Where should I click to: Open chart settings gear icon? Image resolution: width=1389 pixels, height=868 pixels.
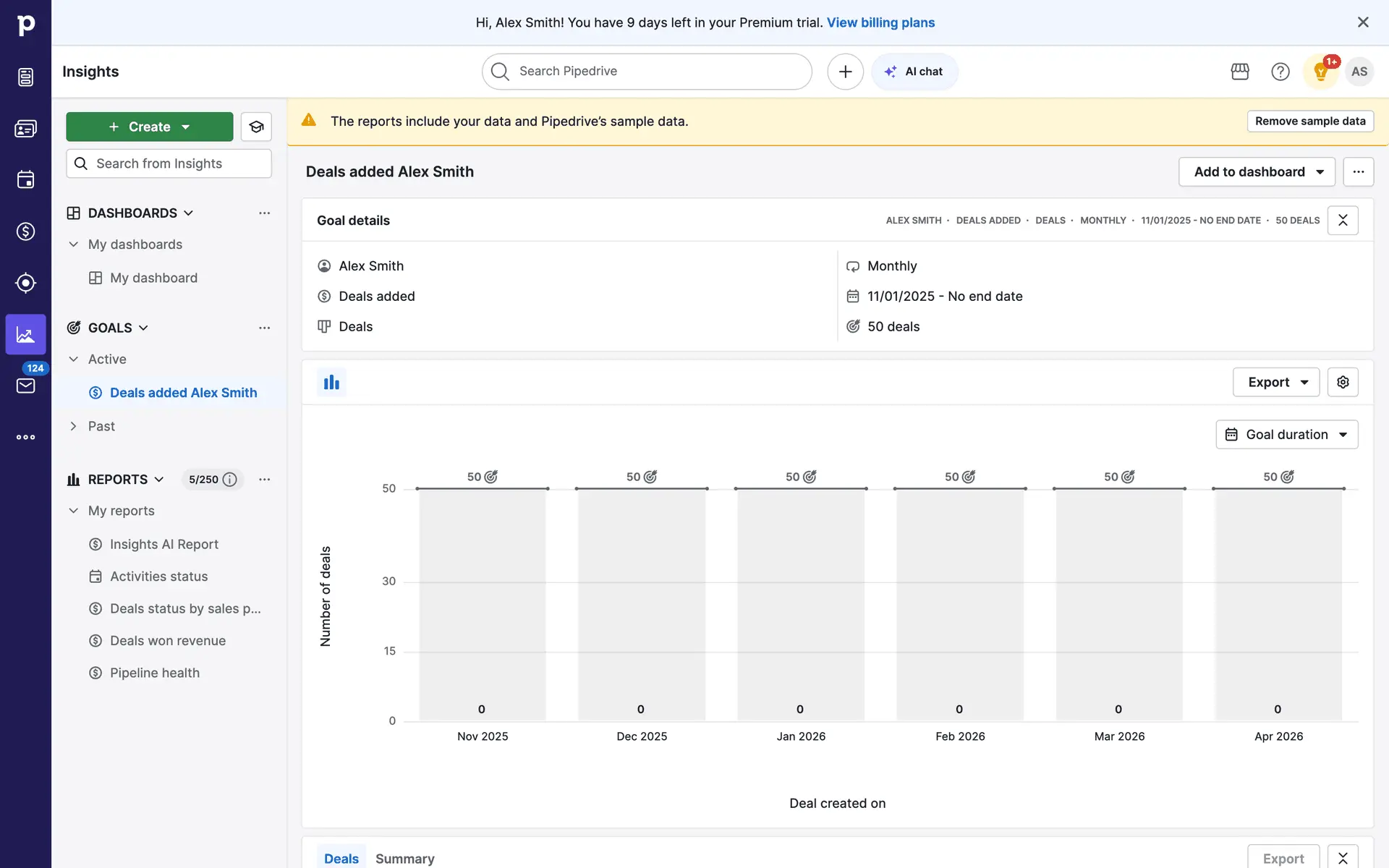(1343, 382)
